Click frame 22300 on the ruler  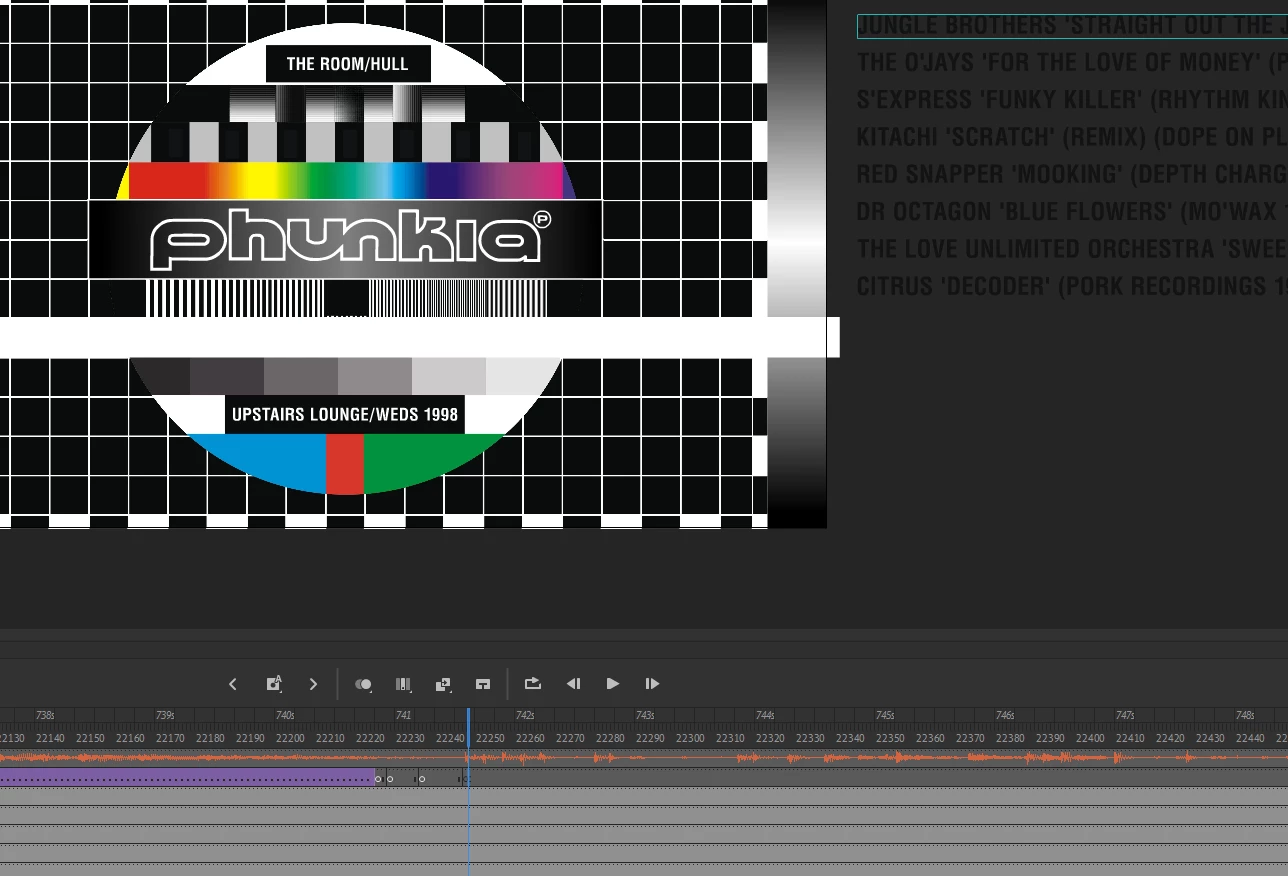click(690, 738)
